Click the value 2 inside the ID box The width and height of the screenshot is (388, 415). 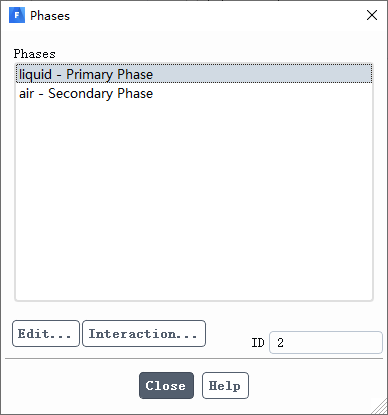280,343
